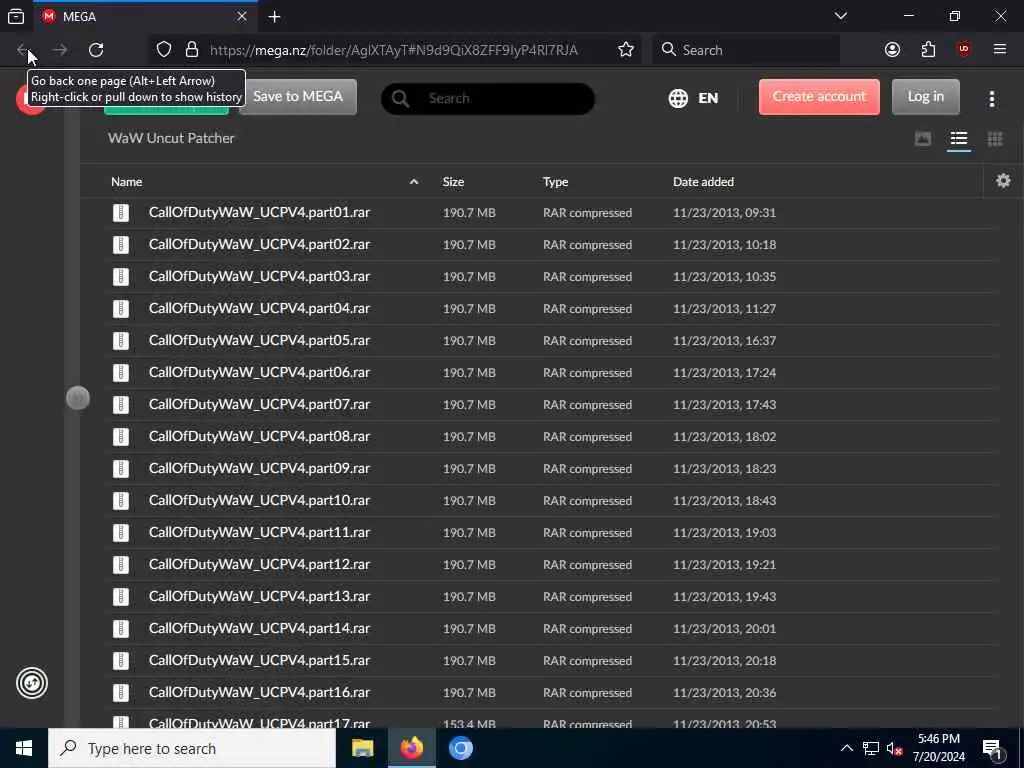Click the part01.rar file archive icon

pos(121,212)
